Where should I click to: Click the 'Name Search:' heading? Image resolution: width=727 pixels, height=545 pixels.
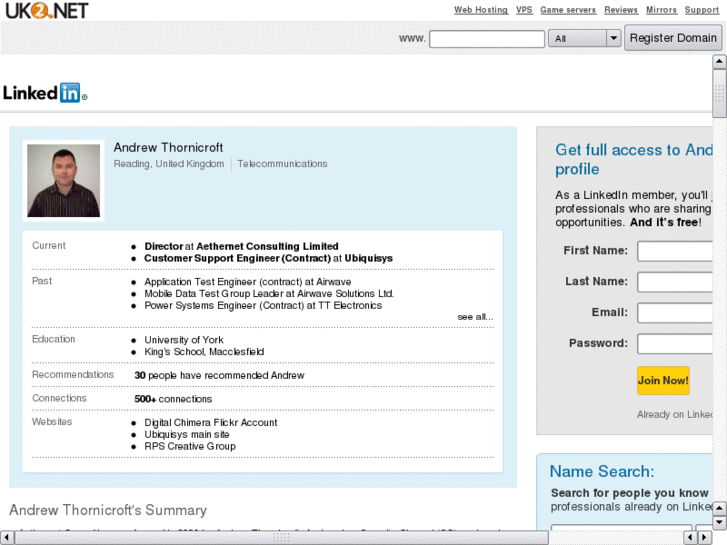tap(602, 471)
